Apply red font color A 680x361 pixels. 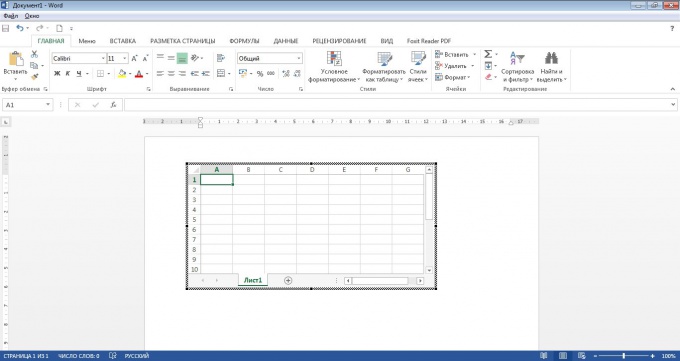click(139, 74)
